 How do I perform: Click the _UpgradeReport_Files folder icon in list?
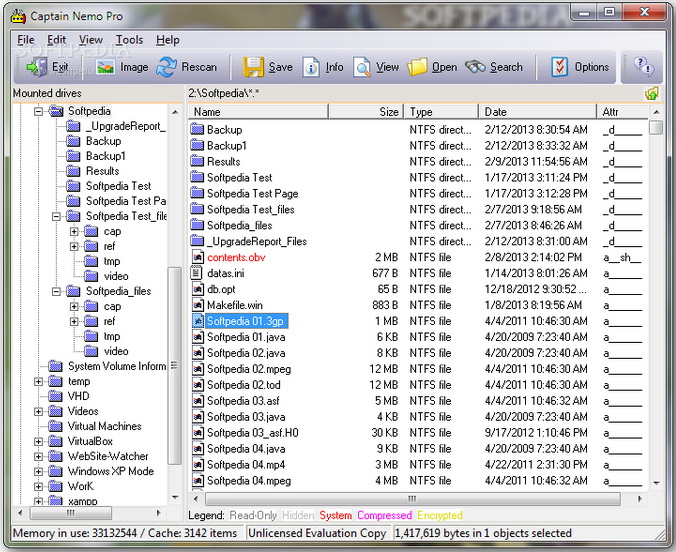(x=197, y=241)
